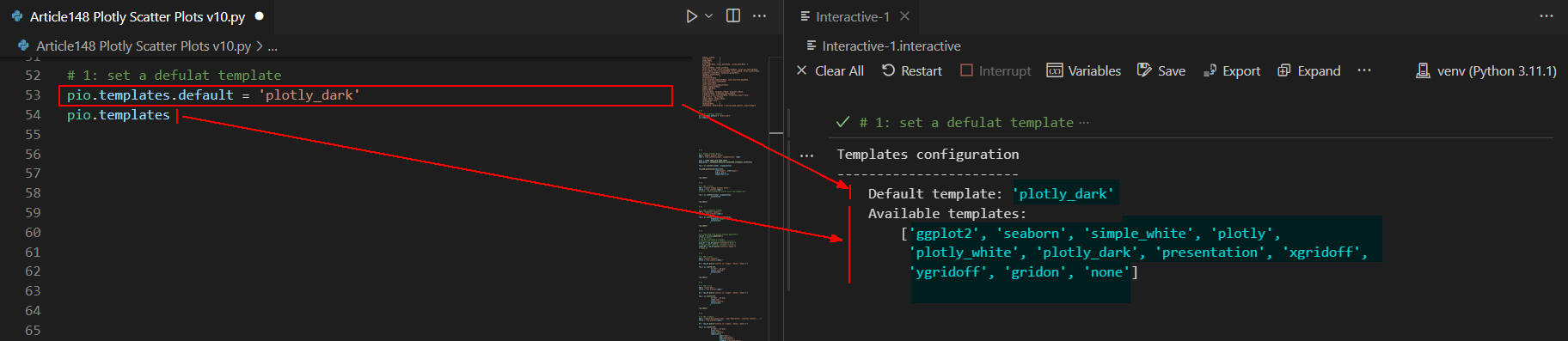The height and width of the screenshot is (341, 1568).
Task: Place cursor on line 54 pio.templates
Action: pos(119,115)
